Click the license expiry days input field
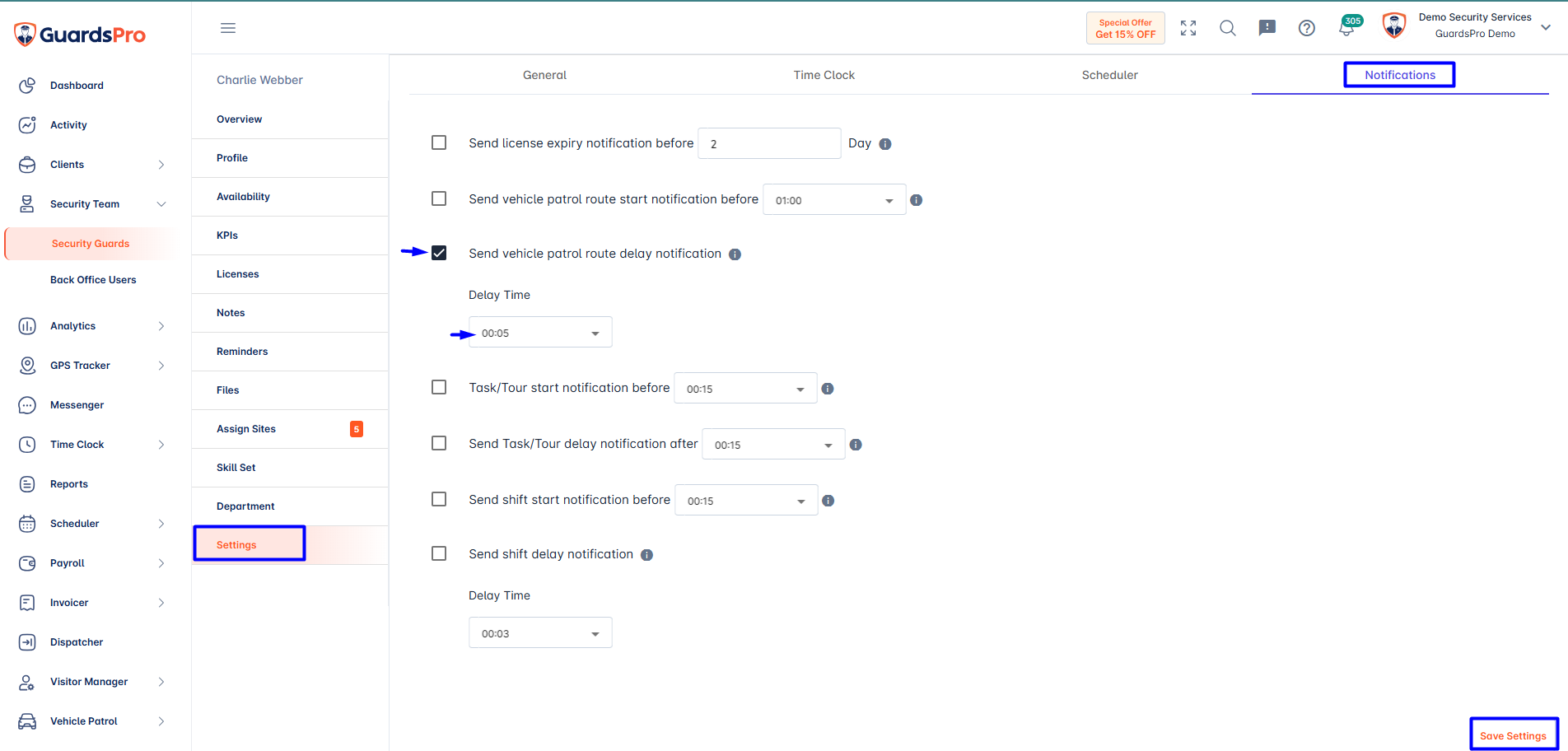Viewport: 1568px width, 751px height. (x=769, y=143)
